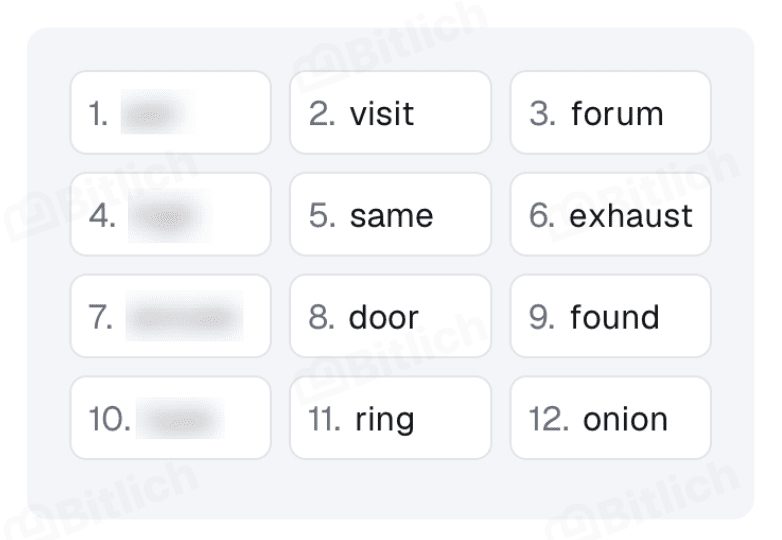Select the 'ring' word box
Viewport: 782px width, 540px height.
[x=391, y=418]
